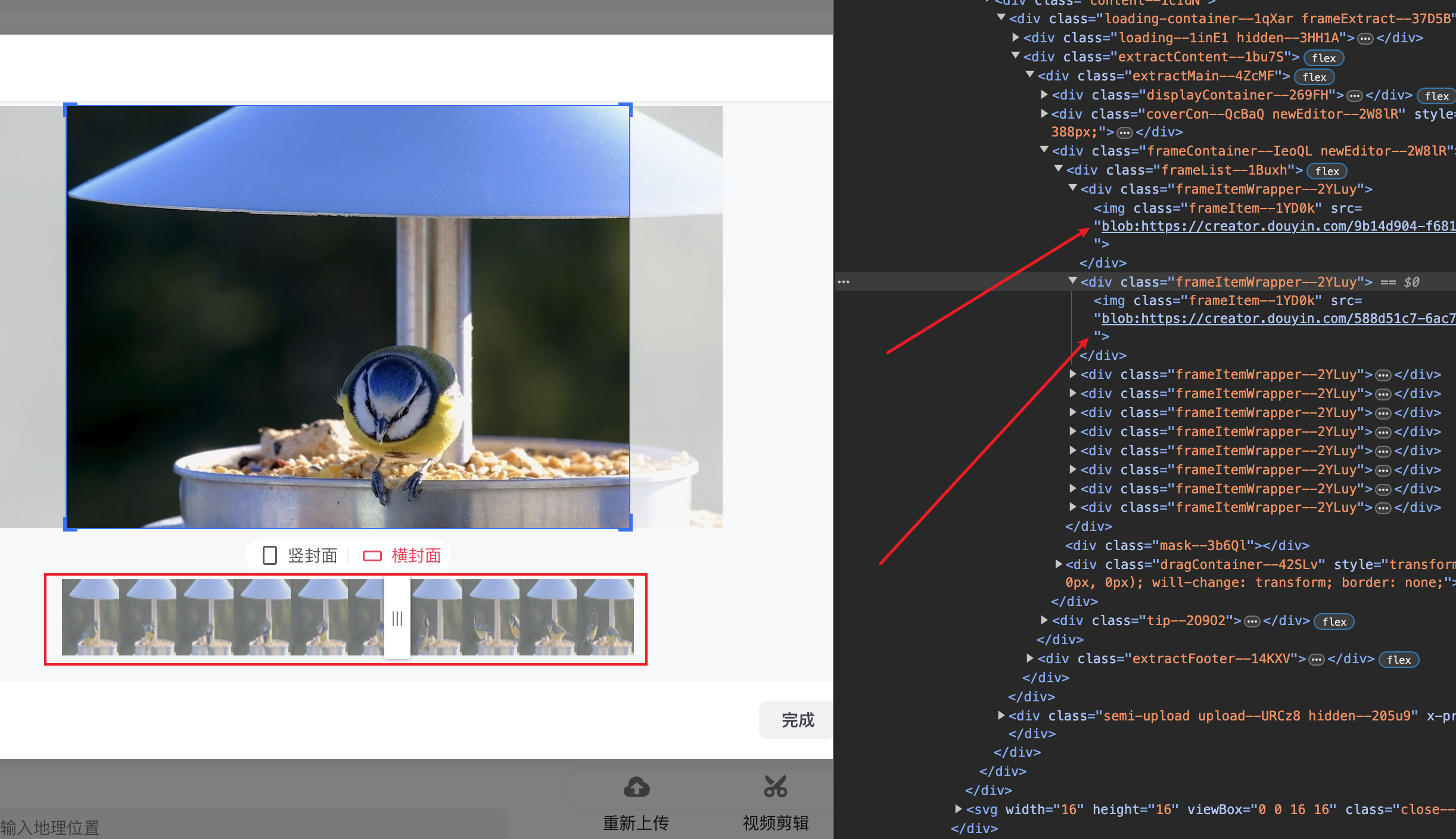Screen dimensions: 1456x839
Task: Expand the tip--20902 div
Action: (1044, 620)
